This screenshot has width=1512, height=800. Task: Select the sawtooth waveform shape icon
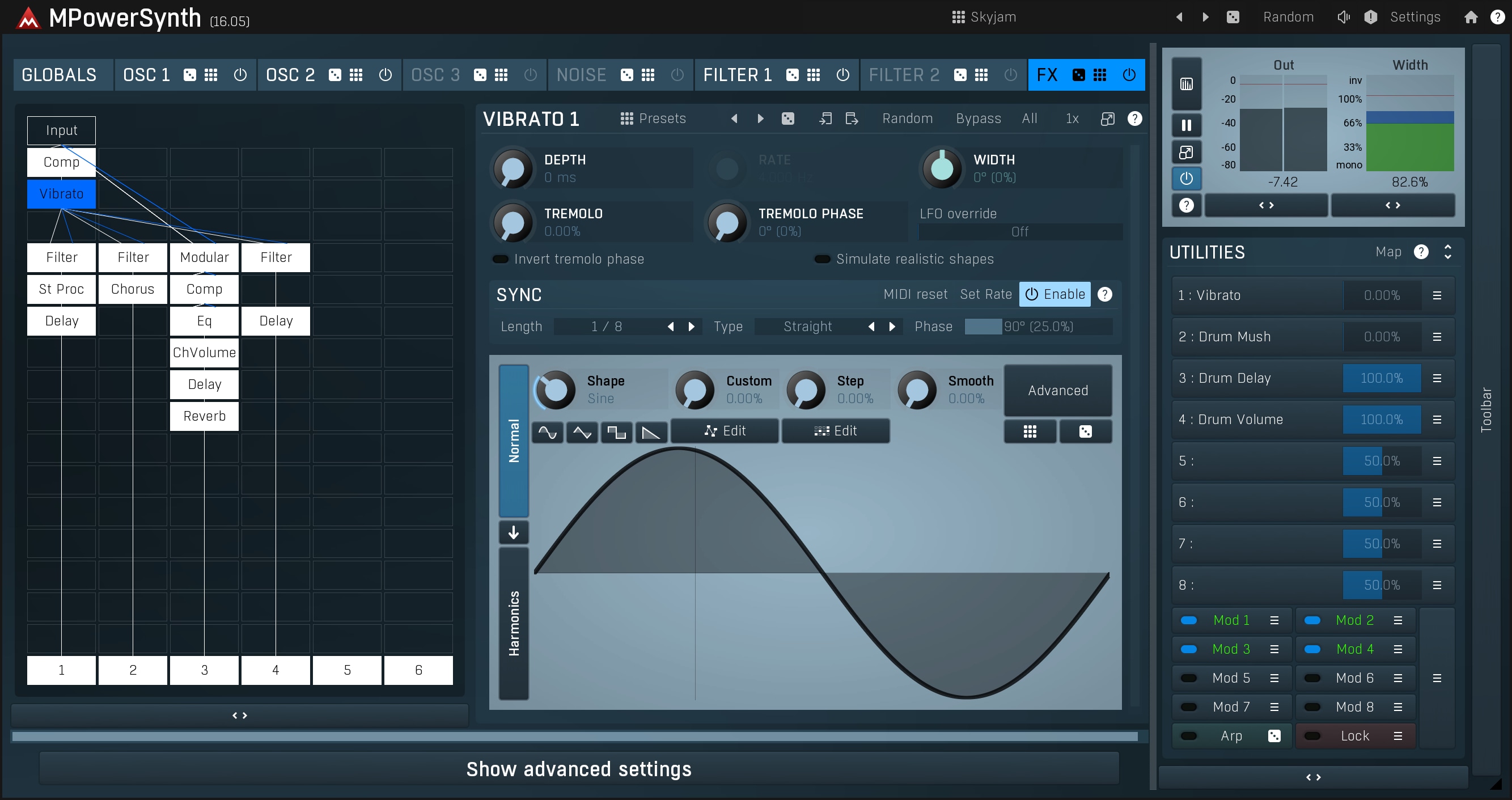pyautogui.click(x=651, y=433)
